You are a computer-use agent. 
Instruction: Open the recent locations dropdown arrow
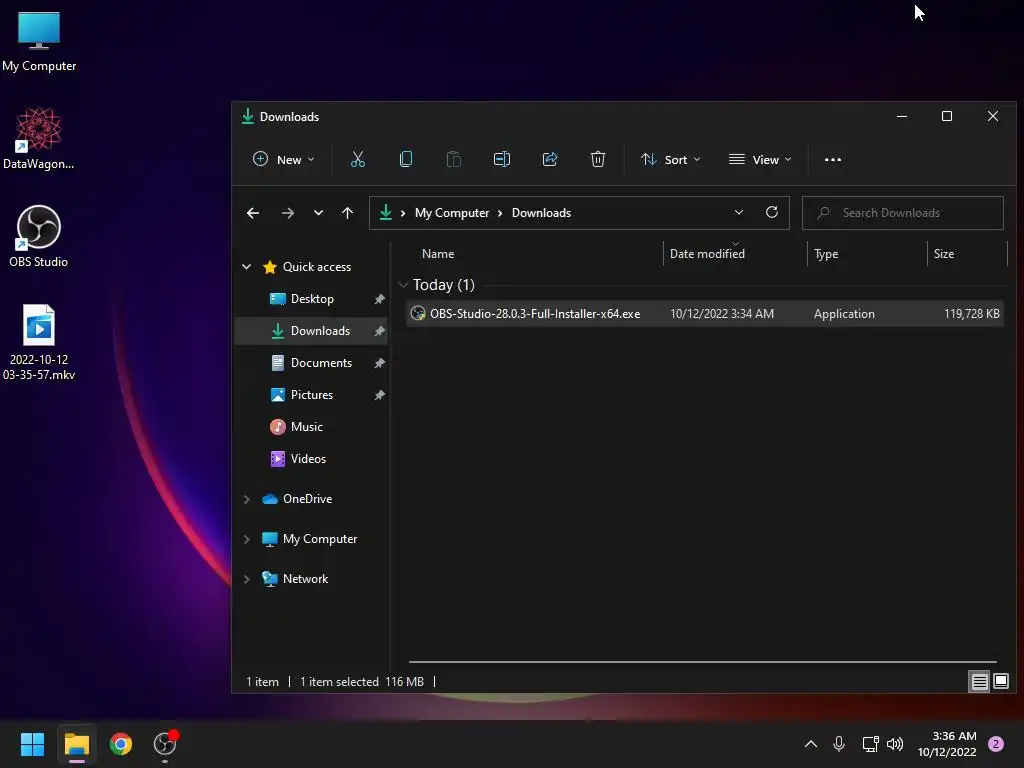(x=318, y=213)
